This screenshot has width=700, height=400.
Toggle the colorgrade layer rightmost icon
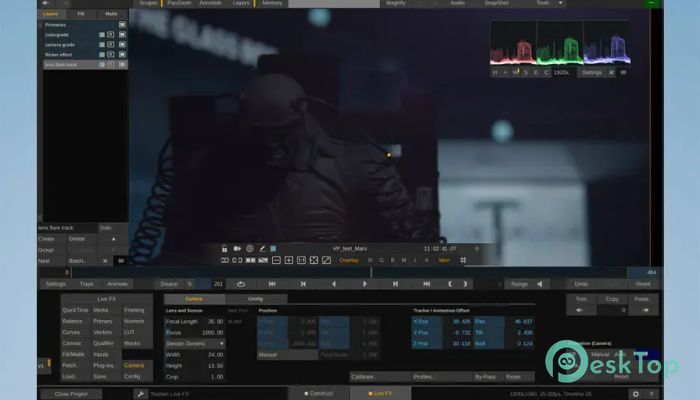click(122, 35)
